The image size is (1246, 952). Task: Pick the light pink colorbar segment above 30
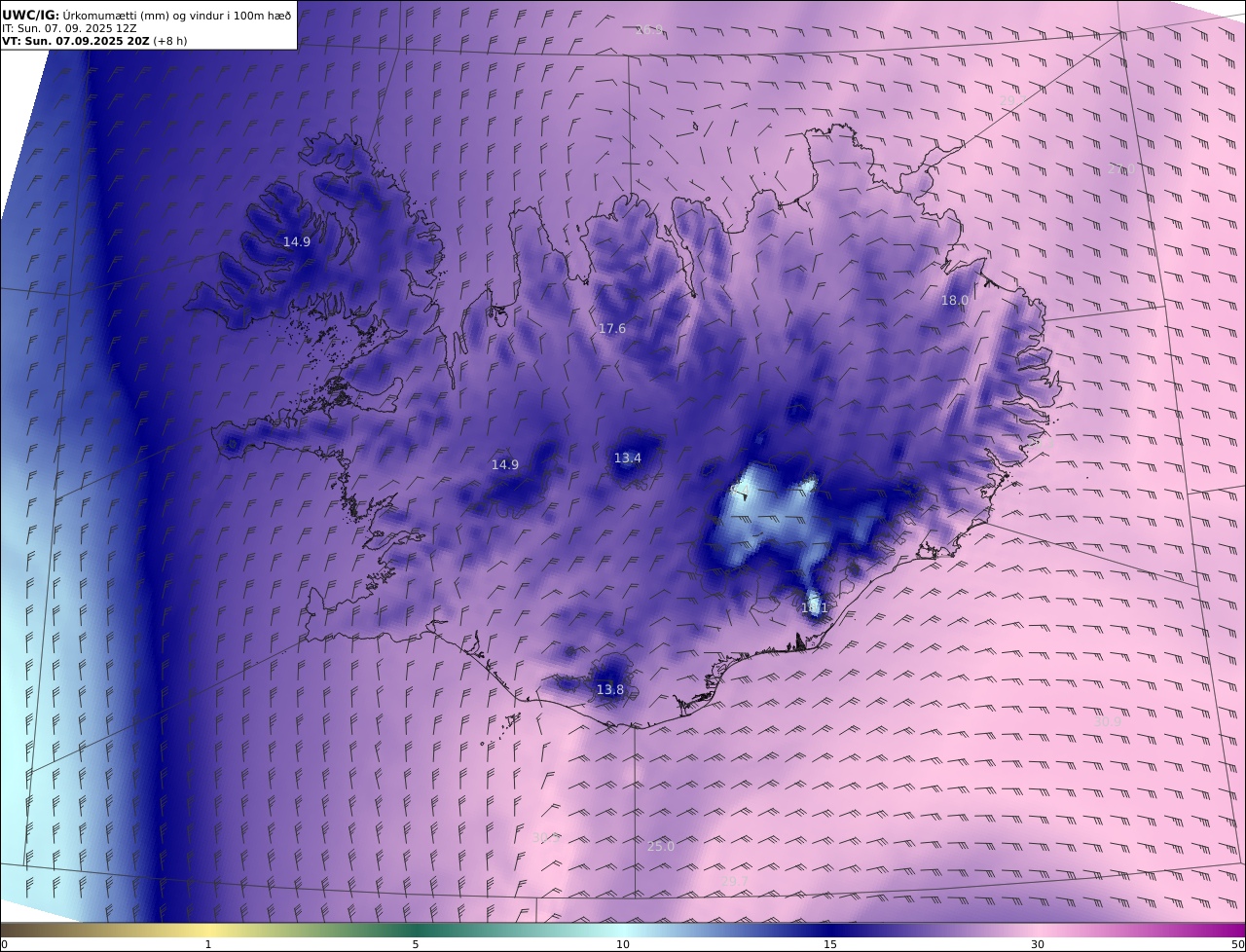coord(1038,930)
